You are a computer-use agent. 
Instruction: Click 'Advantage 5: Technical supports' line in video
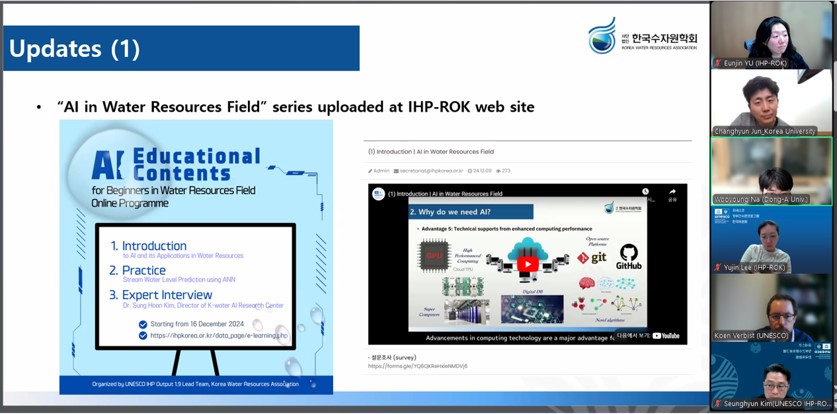click(507, 229)
